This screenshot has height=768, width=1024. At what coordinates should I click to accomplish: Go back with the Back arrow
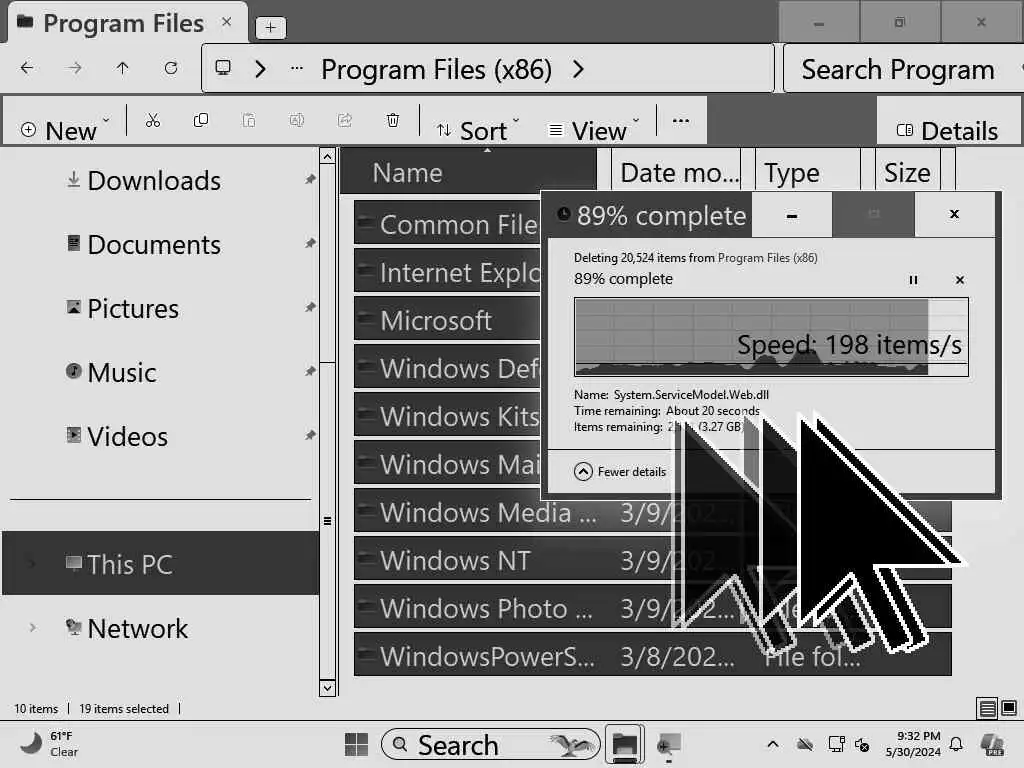27,67
